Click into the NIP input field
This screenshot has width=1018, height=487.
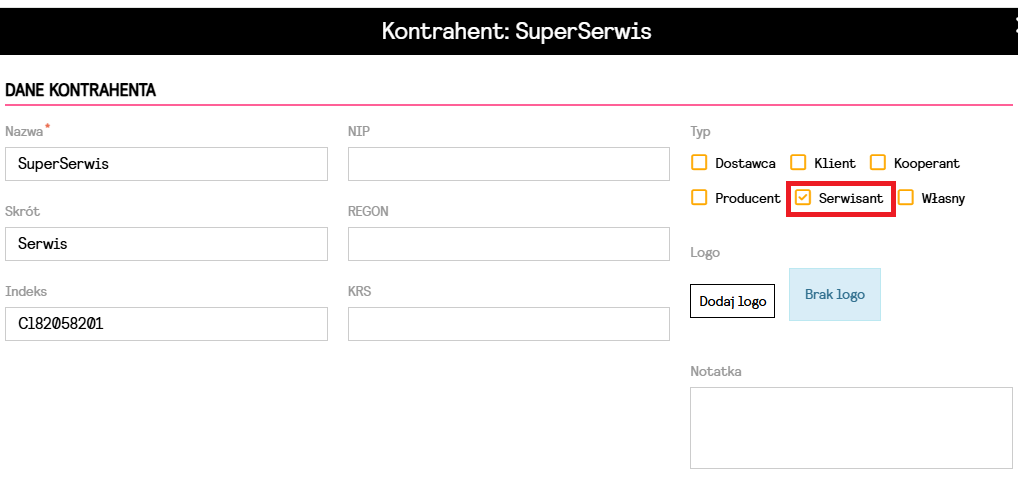tap(508, 164)
